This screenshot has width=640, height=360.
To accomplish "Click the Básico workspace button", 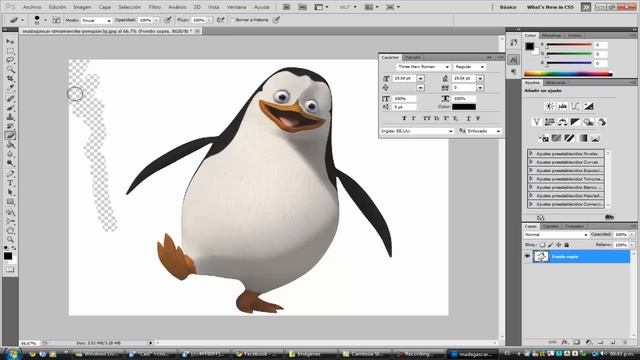I will click(508, 7).
